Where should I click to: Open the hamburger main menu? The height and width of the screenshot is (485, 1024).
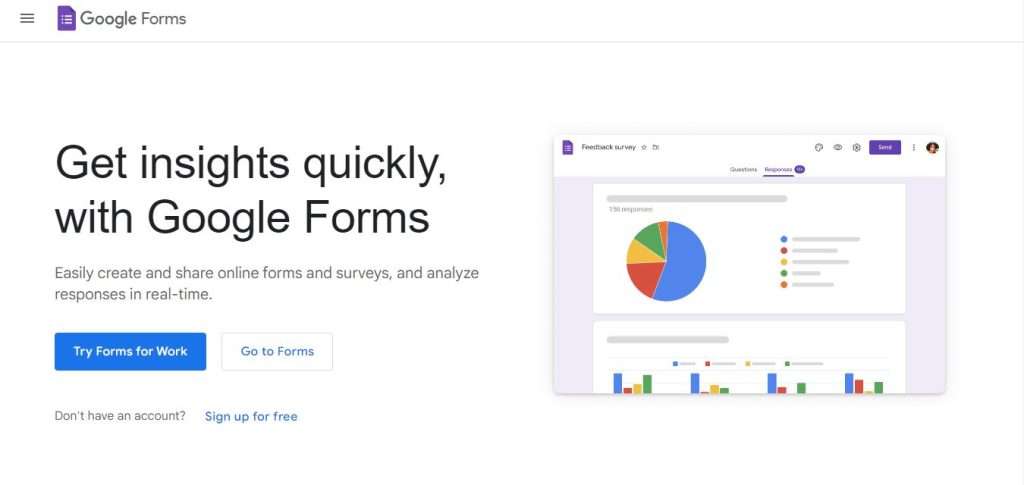click(27, 18)
